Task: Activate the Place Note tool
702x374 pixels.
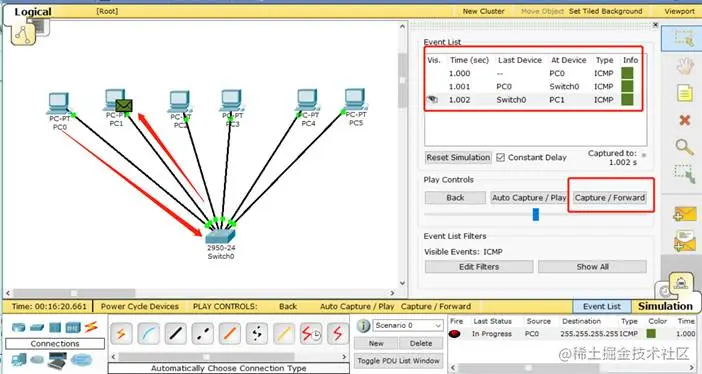Action: (x=685, y=94)
